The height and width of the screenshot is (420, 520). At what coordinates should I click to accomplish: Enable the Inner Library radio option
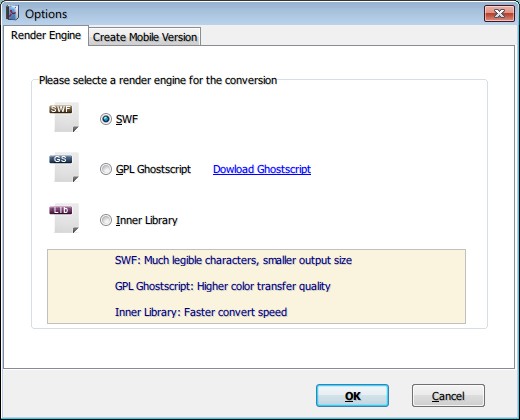(106, 220)
